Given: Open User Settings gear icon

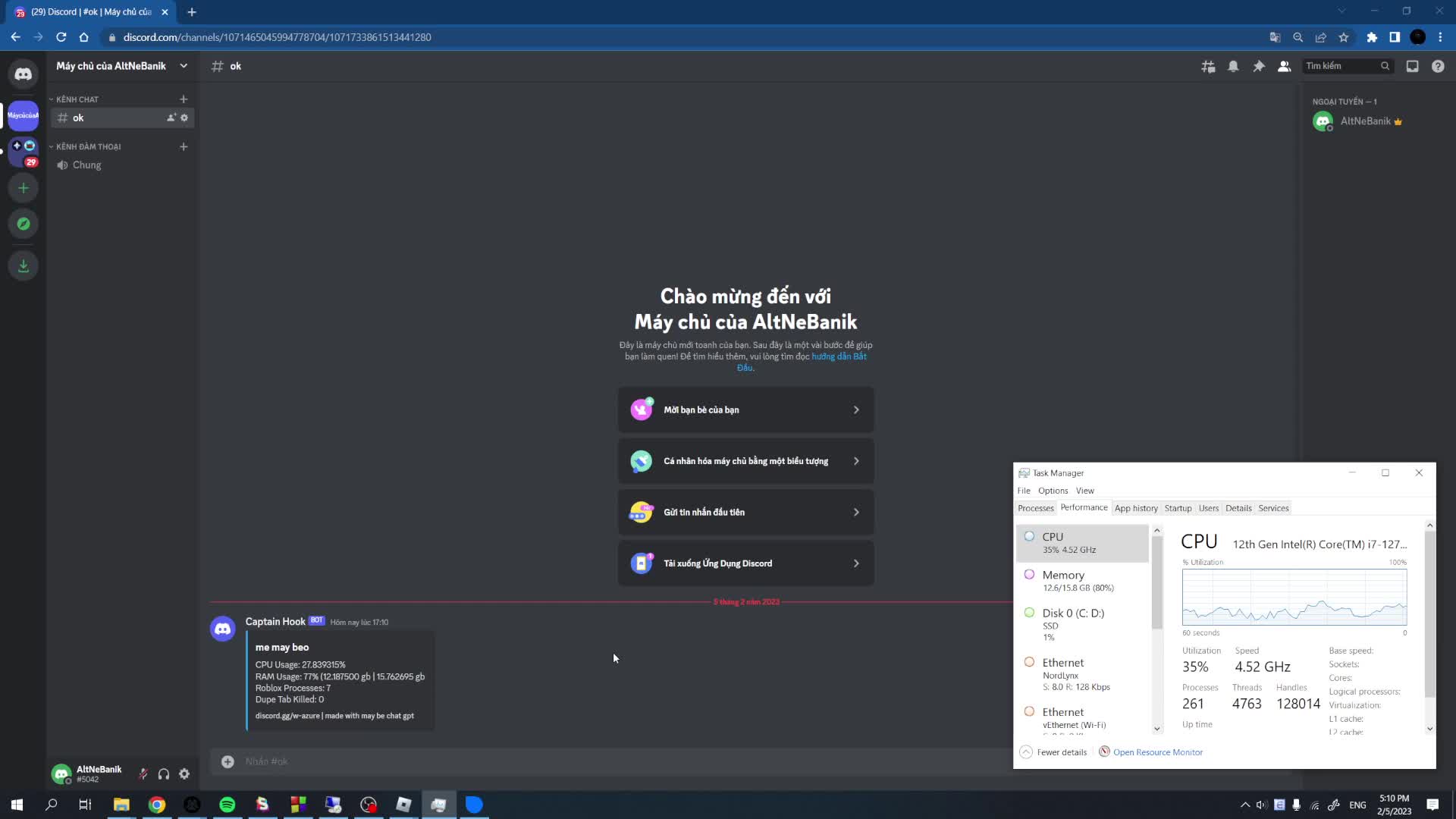Looking at the screenshot, I should click(x=184, y=774).
